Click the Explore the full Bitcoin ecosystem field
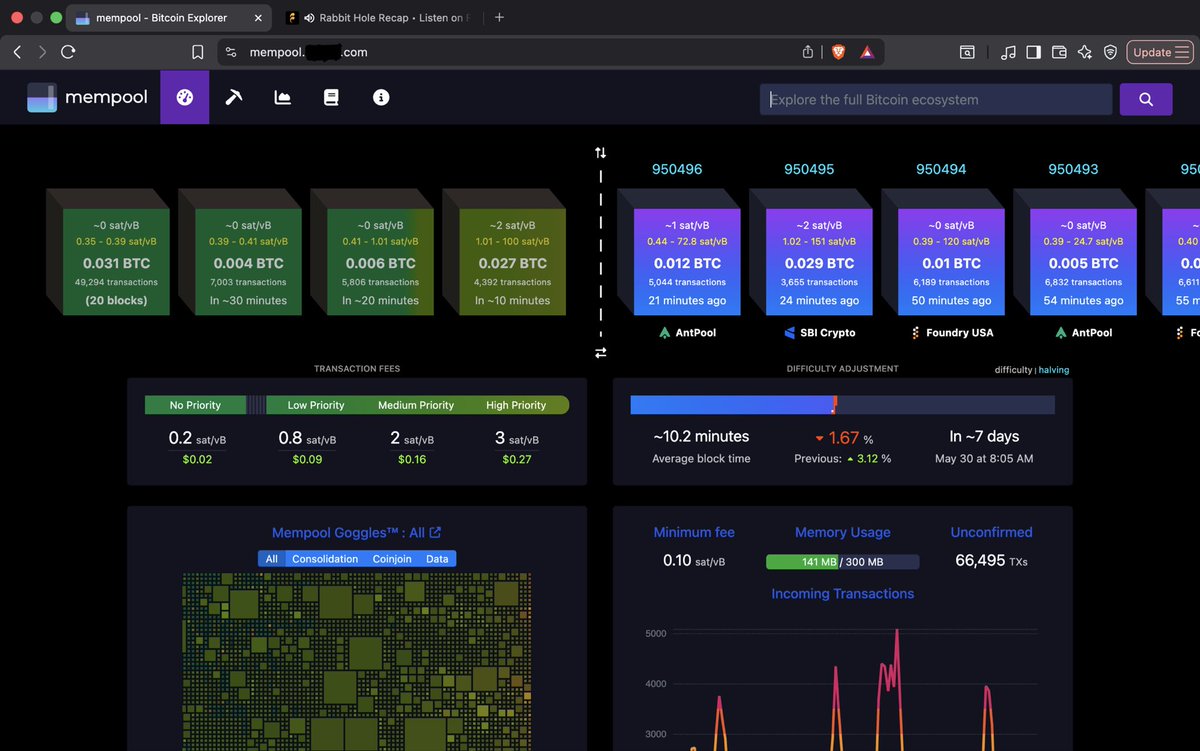1200x751 pixels. pos(936,99)
